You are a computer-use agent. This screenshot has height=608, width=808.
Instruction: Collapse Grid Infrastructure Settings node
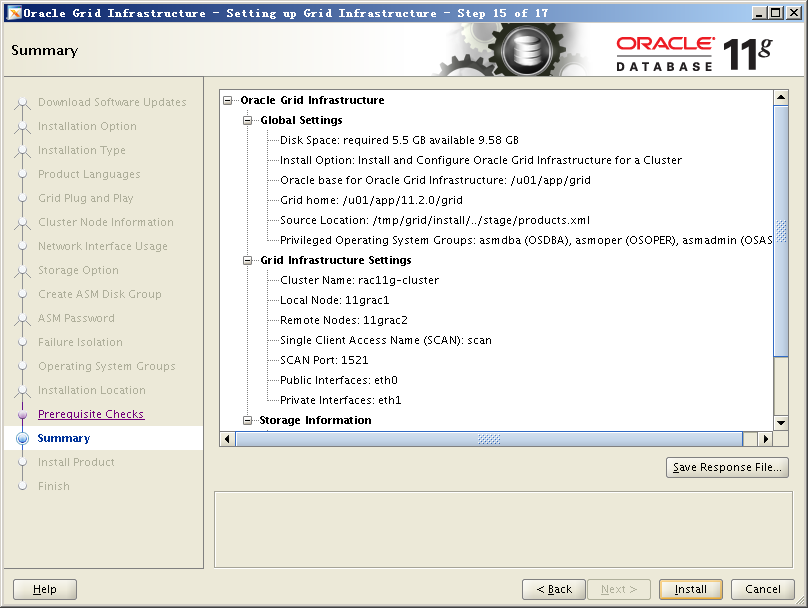(248, 260)
